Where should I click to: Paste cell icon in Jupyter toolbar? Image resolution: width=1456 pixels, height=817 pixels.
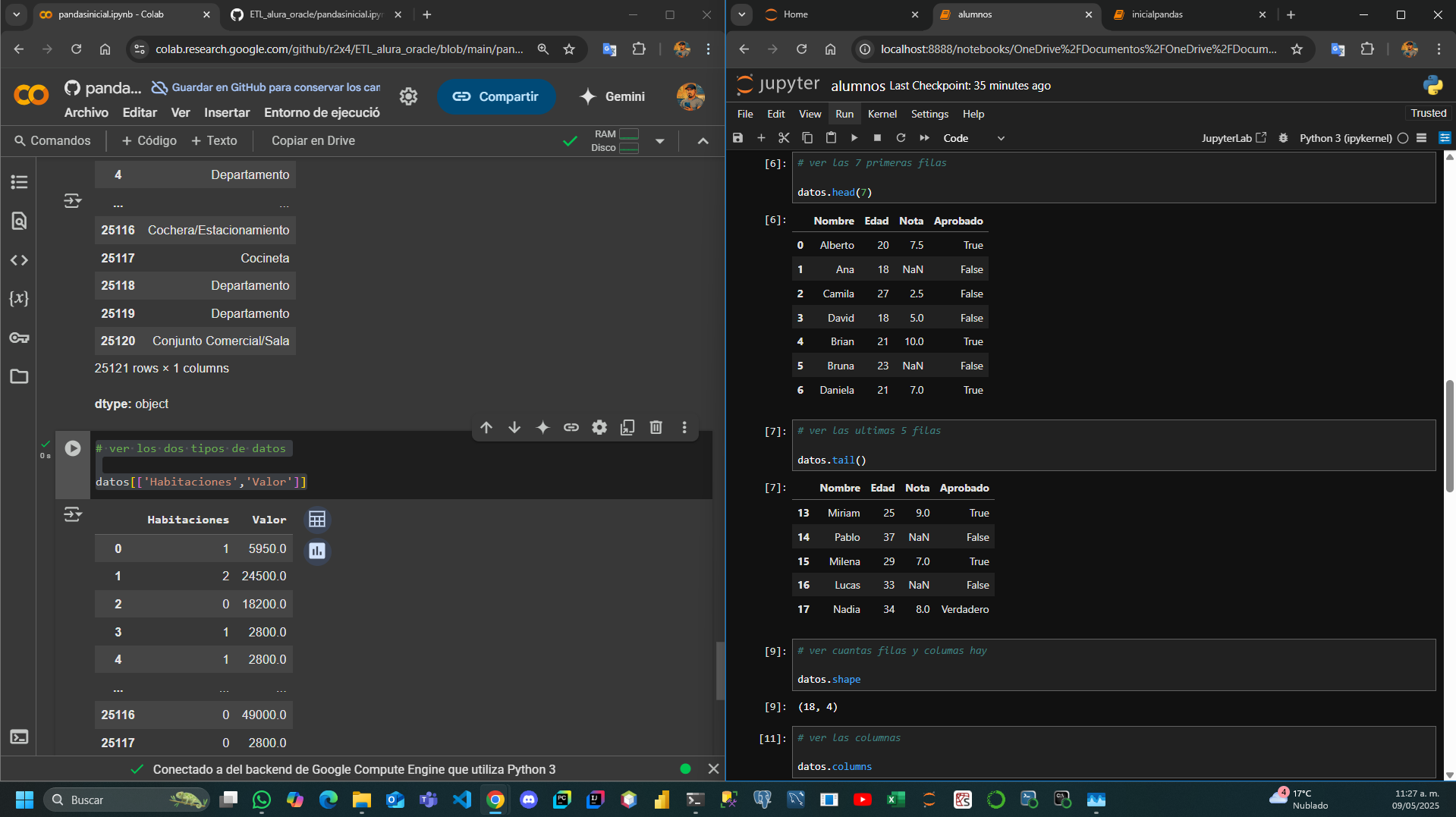click(x=831, y=138)
